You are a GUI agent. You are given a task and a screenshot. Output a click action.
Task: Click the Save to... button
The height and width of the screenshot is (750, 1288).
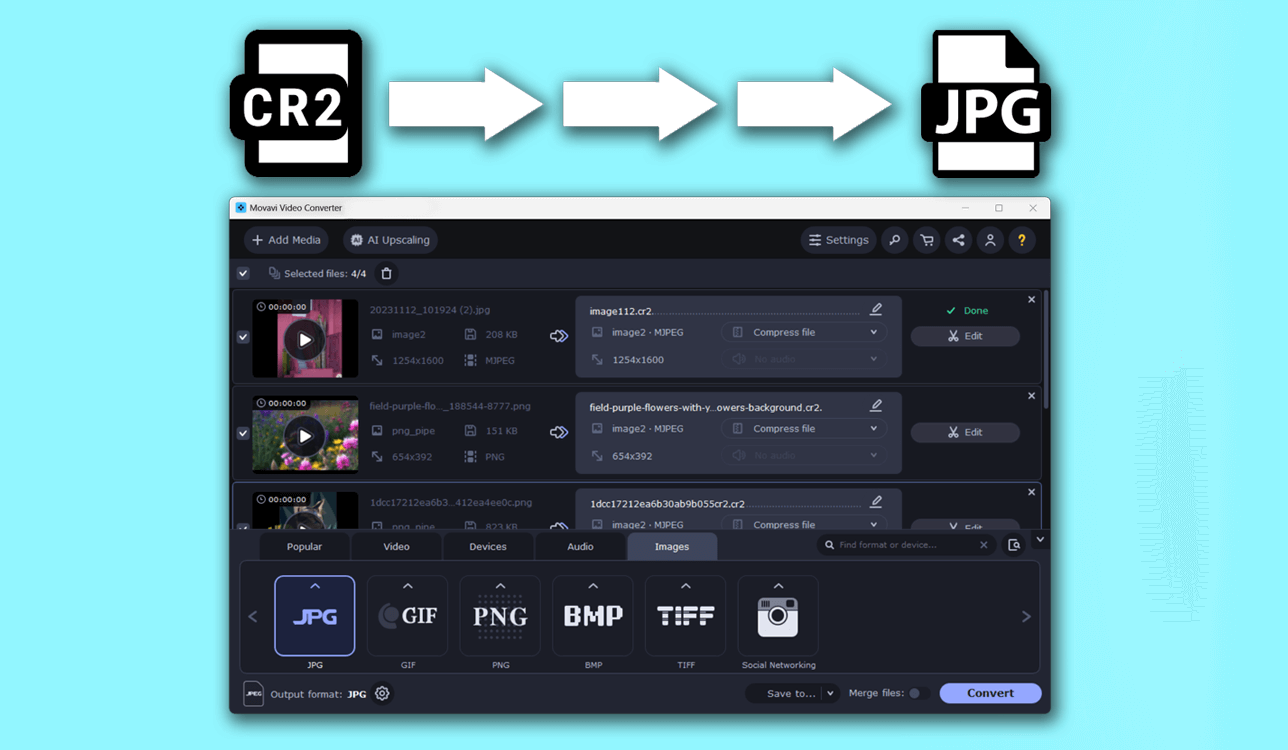784,693
